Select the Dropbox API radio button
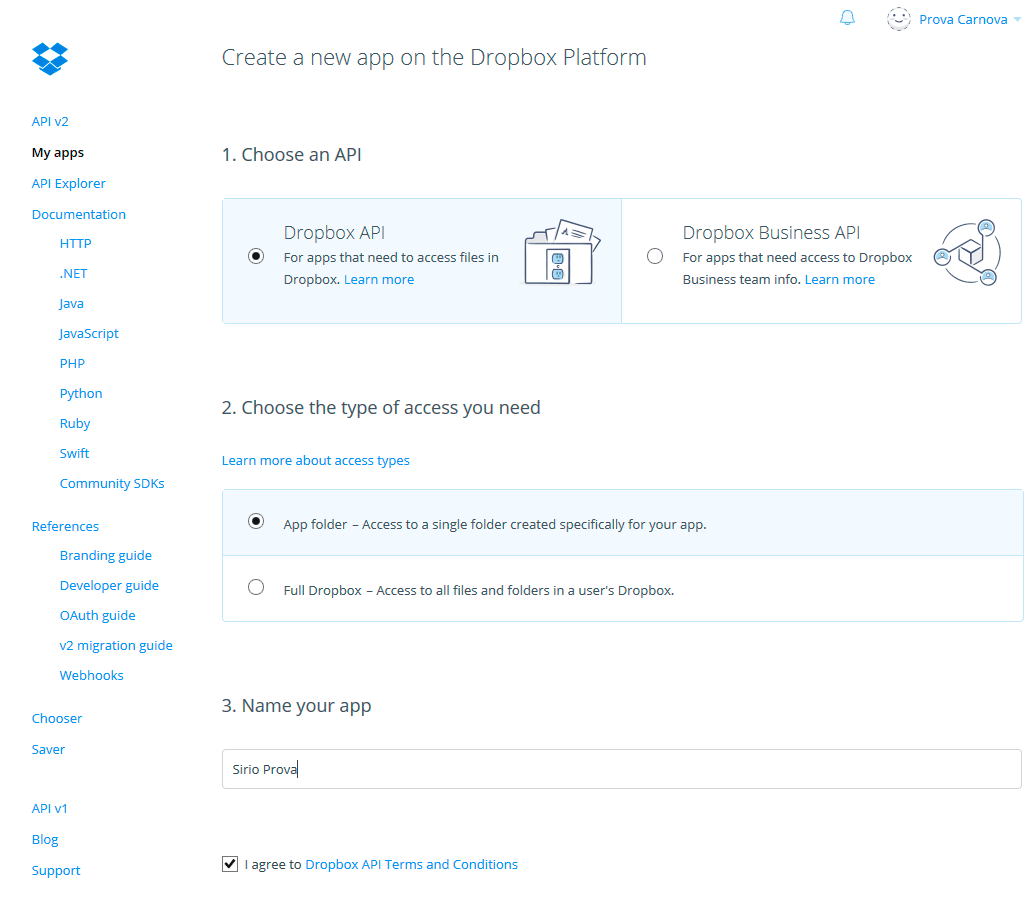Viewport: 1034px width, 924px height. pyautogui.click(x=256, y=256)
